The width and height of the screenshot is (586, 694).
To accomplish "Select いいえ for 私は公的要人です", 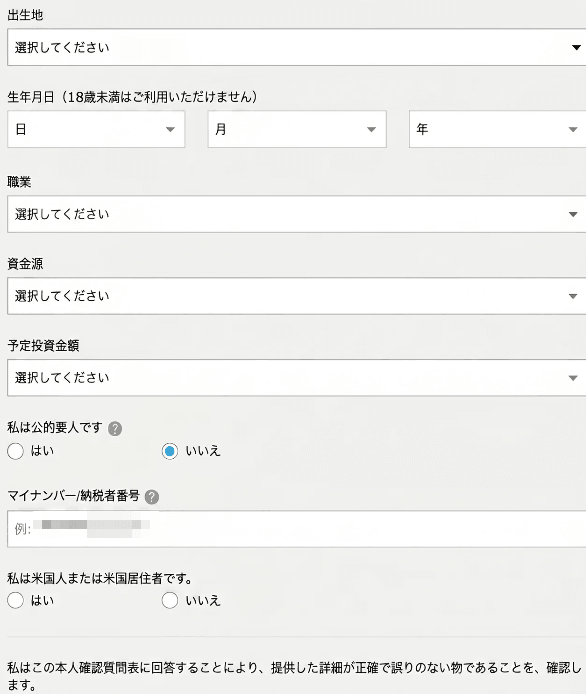I will click(170, 451).
